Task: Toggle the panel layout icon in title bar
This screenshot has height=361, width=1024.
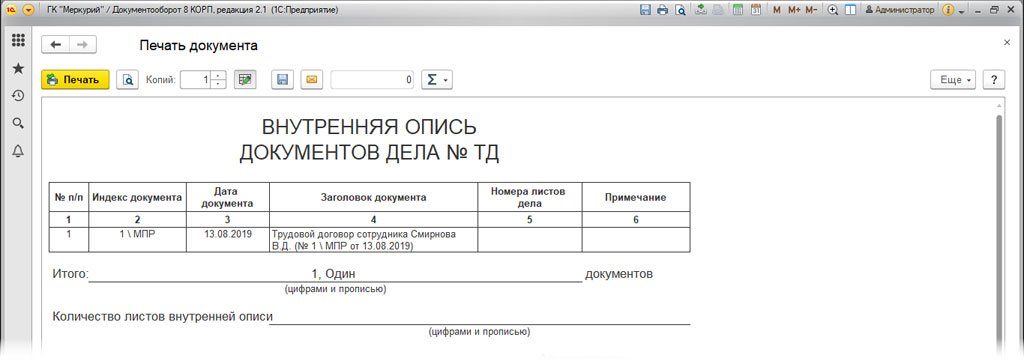Action: click(850, 10)
